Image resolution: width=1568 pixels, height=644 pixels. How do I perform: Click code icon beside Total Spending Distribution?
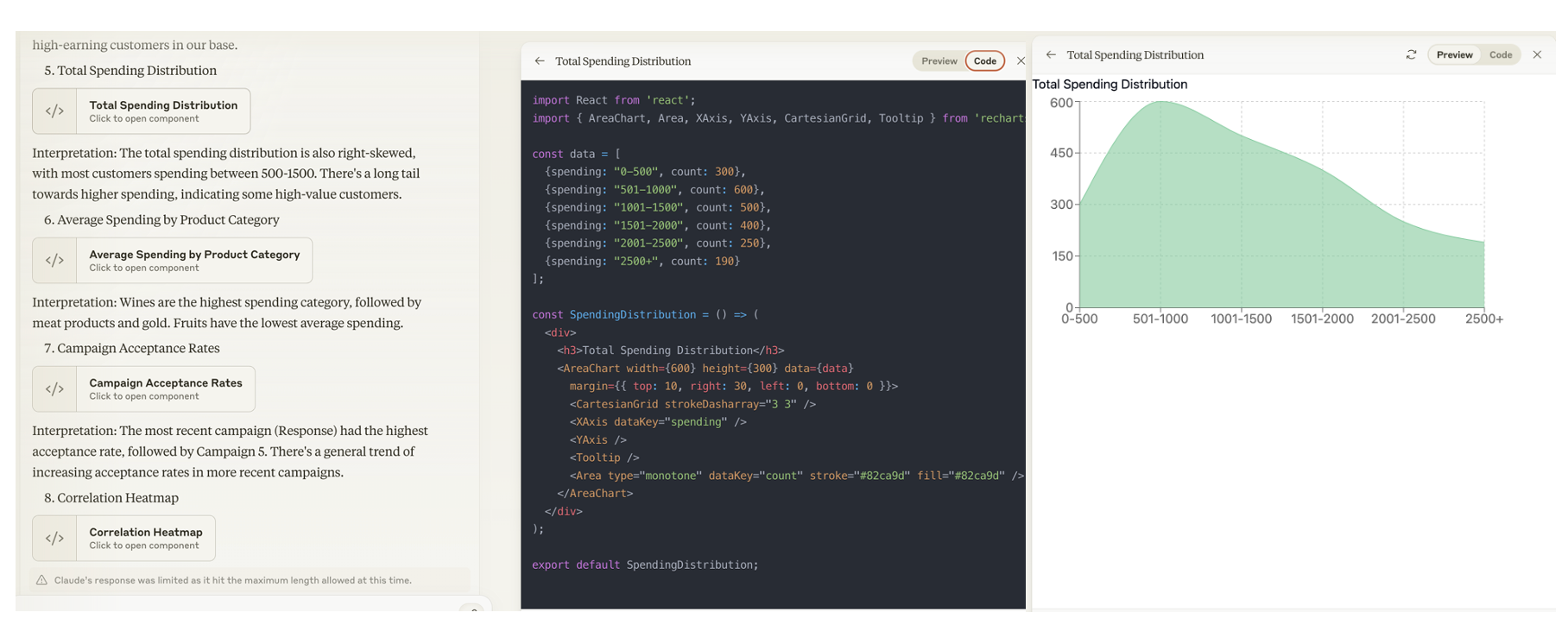coord(54,111)
